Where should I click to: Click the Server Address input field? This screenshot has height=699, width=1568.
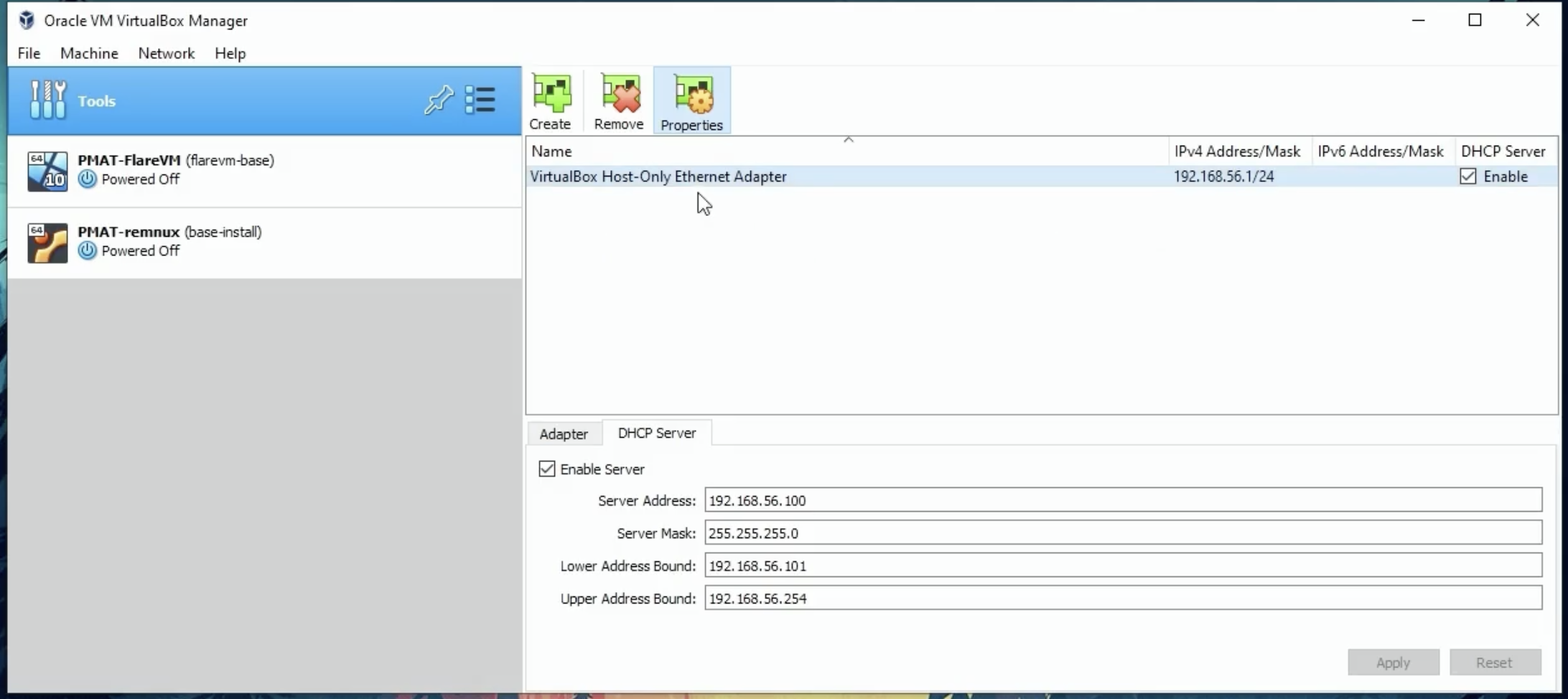(1123, 500)
